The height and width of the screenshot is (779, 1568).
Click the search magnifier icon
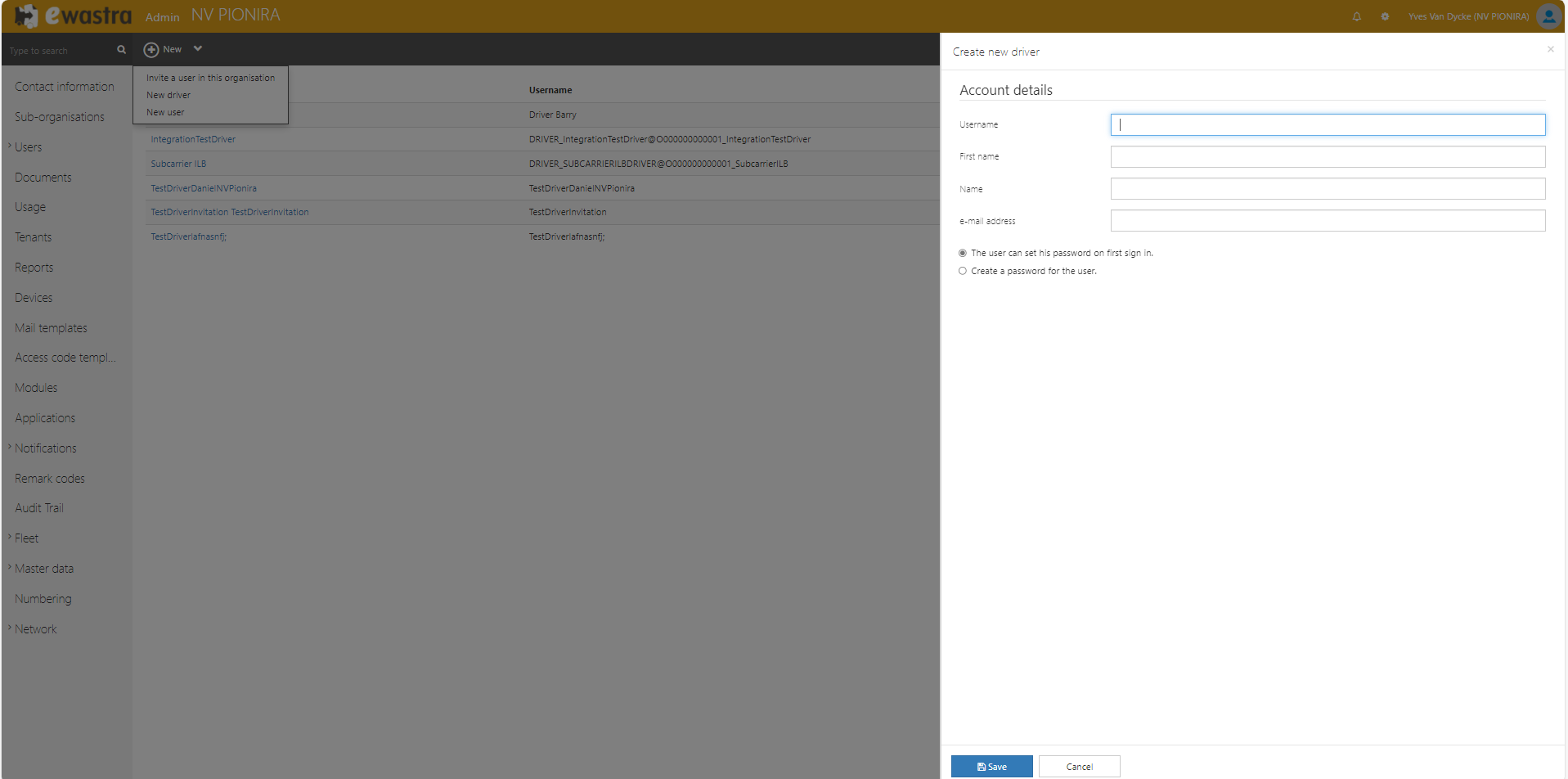pyautogui.click(x=121, y=50)
